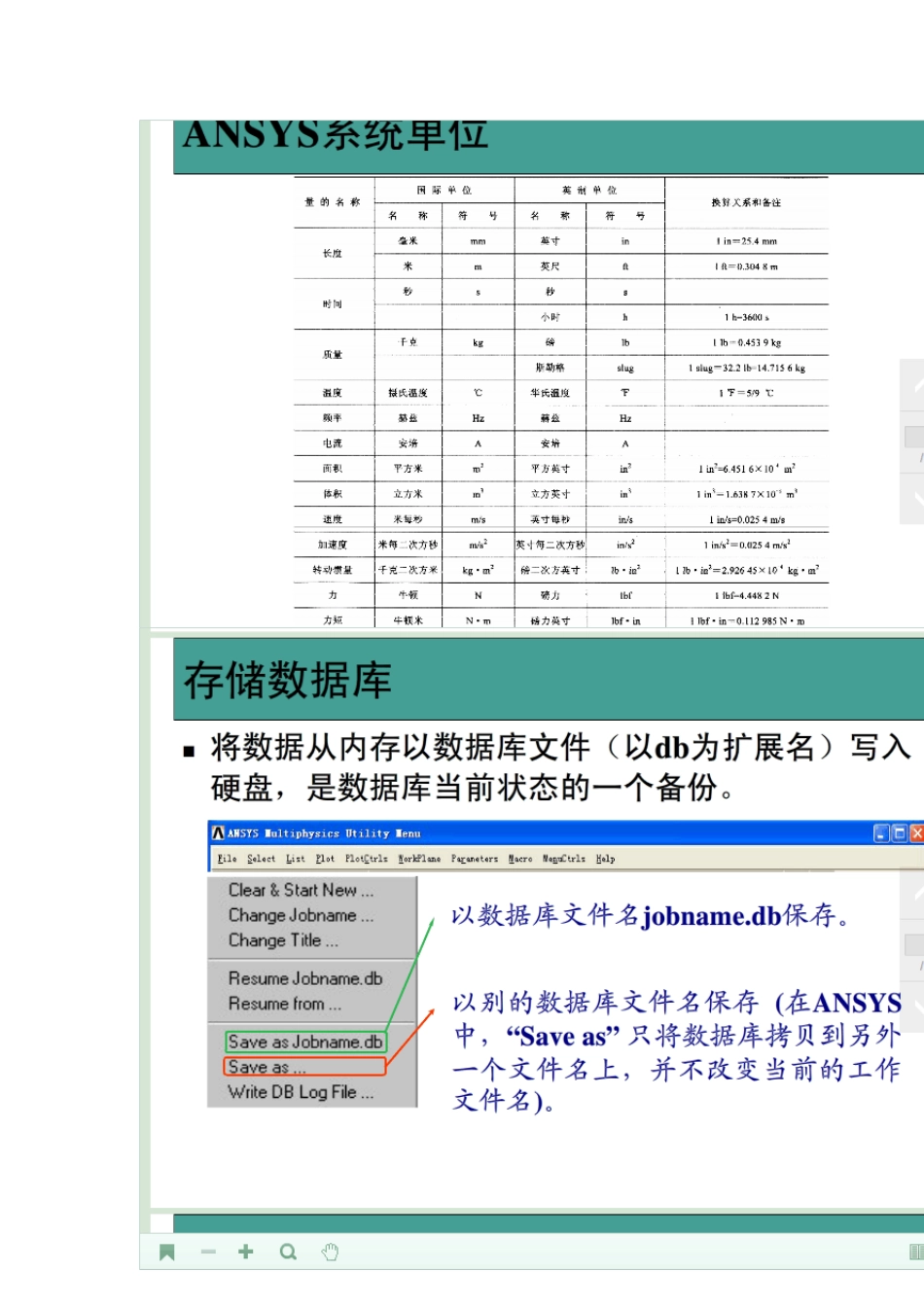Image resolution: width=924 pixels, height=1307 pixels.
Task: Click the '1 h=3600 s' cell
Action: pos(746,317)
